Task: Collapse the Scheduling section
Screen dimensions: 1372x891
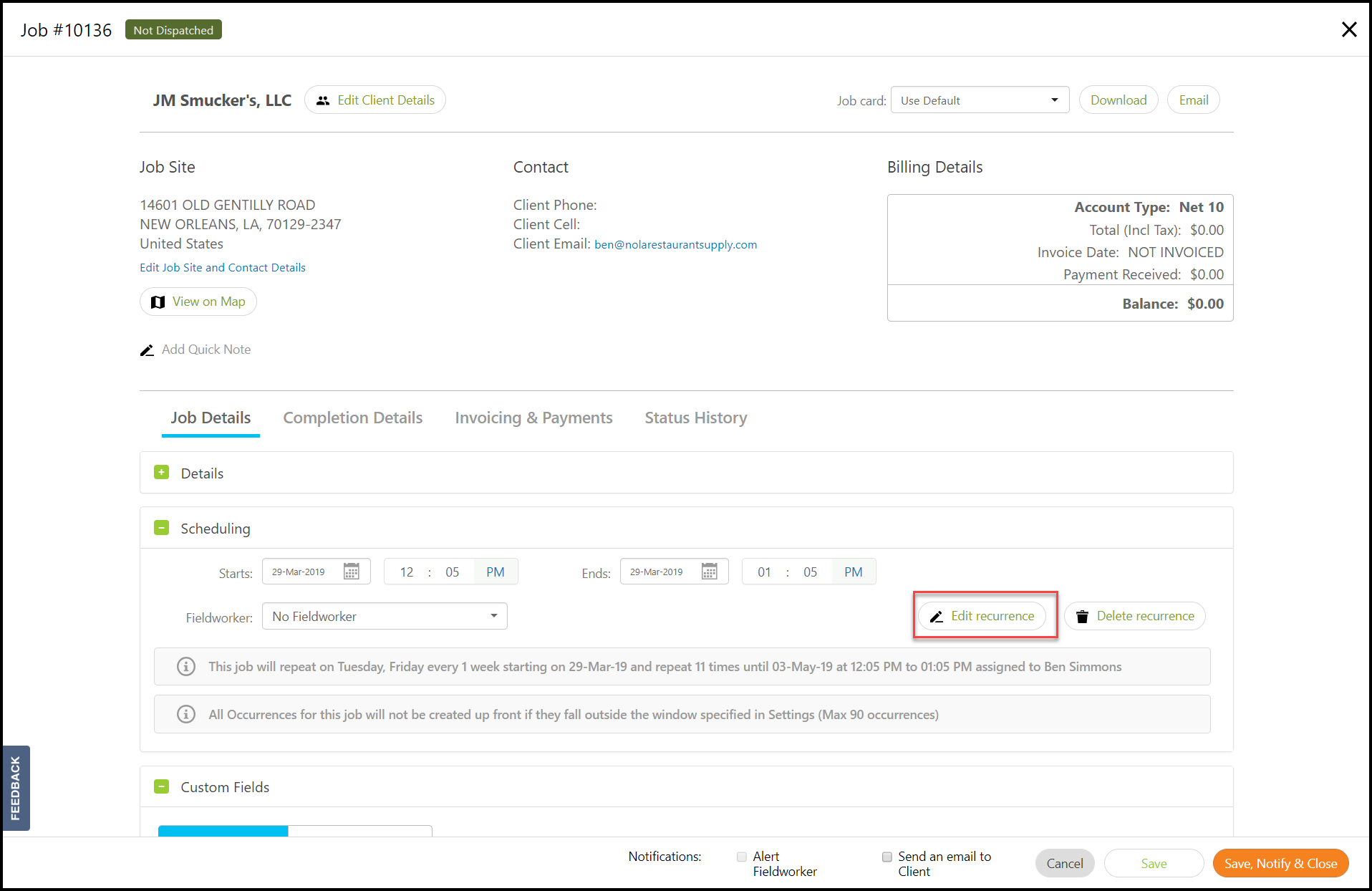Action: click(x=162, y=528)
